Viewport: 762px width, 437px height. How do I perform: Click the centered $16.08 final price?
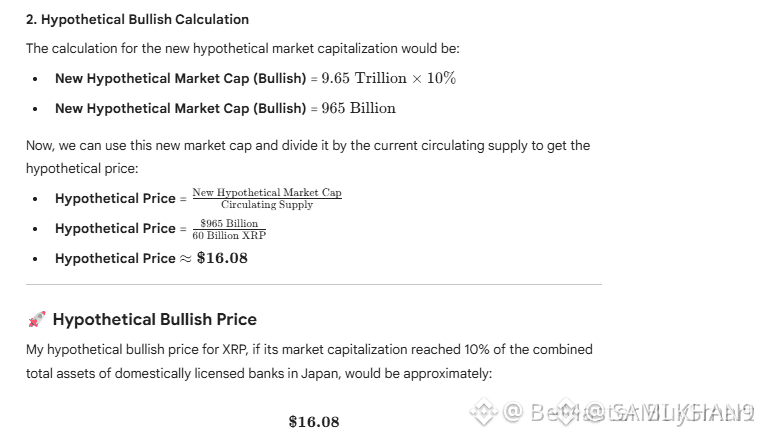[314, 421]
